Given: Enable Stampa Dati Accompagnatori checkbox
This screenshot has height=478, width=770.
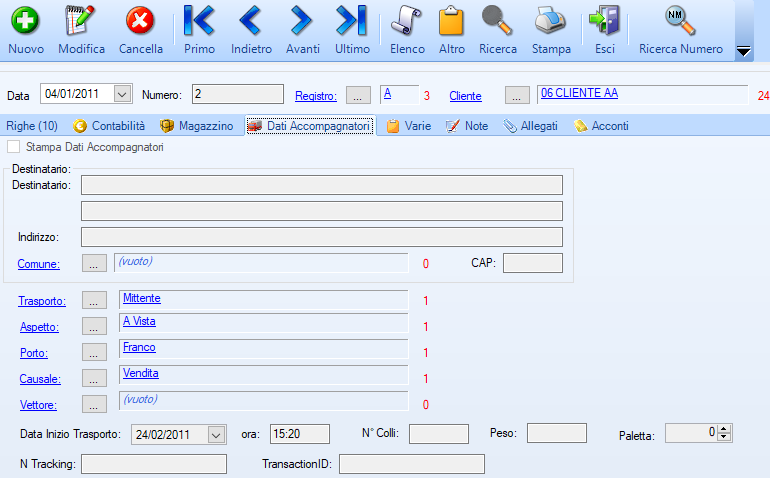Looking at the screenshot, I should pos(13,147).
